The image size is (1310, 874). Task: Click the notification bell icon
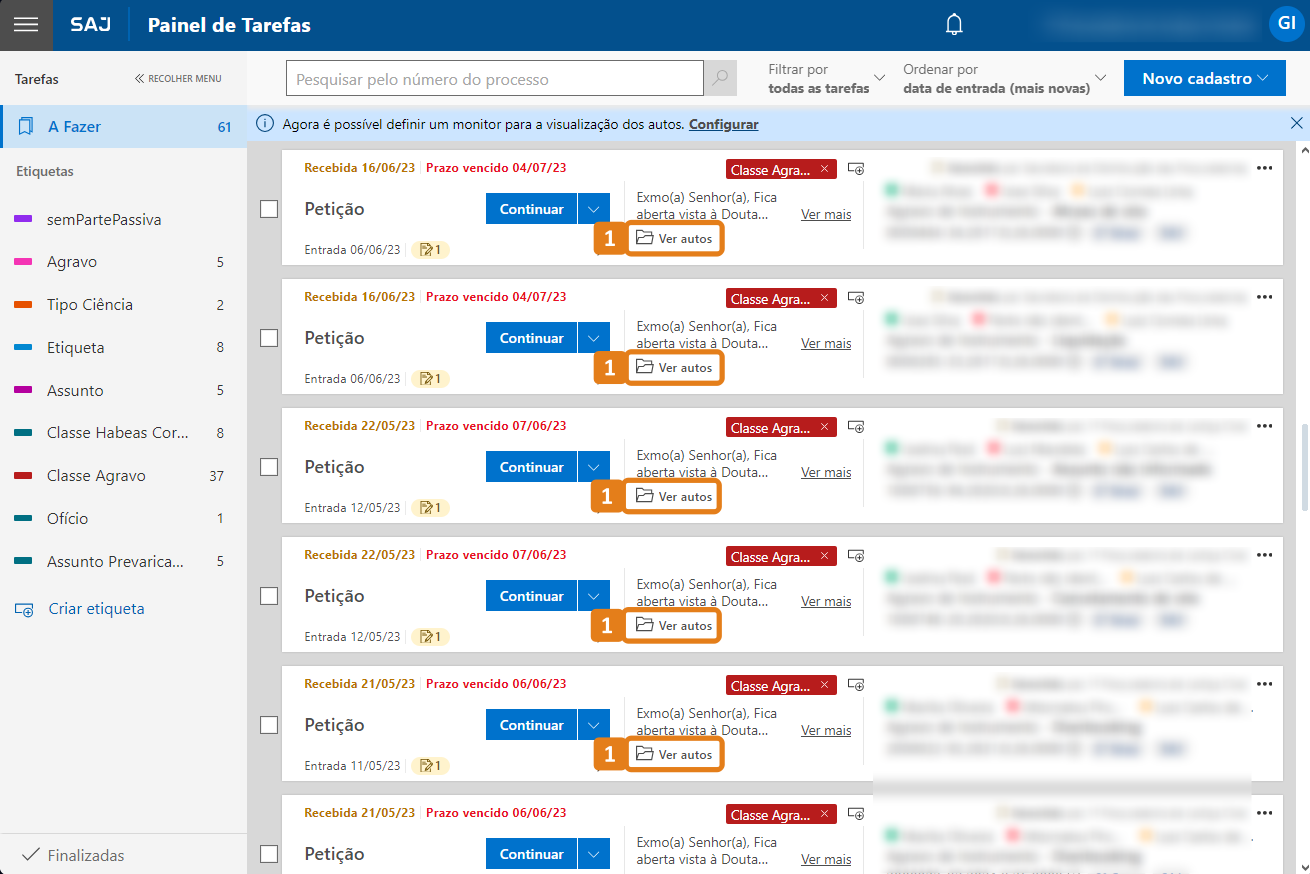955,25
